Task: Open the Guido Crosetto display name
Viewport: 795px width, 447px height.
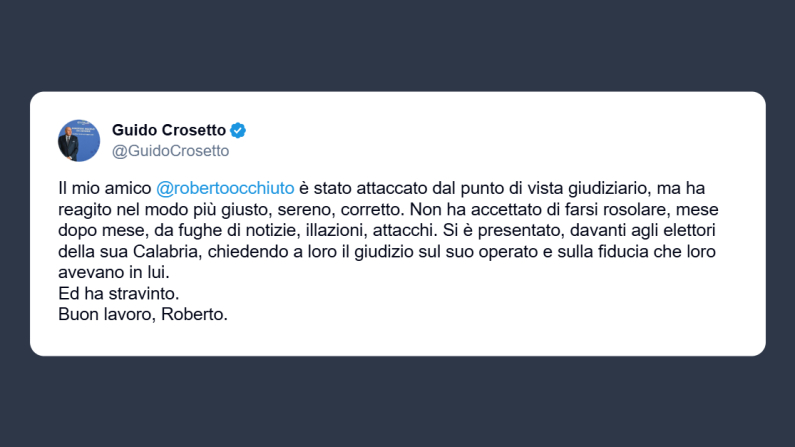Action: [x=169, y=130]
